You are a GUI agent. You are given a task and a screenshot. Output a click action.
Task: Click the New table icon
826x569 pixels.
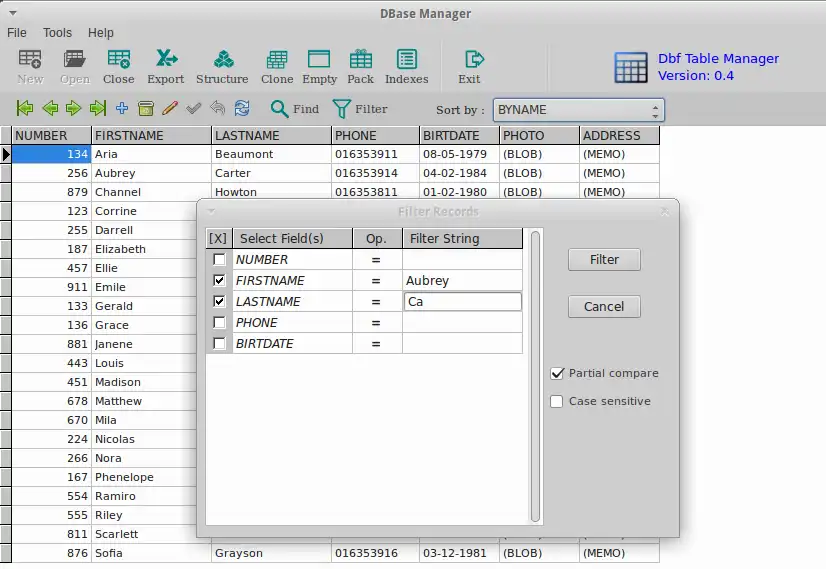pos(30,67)
